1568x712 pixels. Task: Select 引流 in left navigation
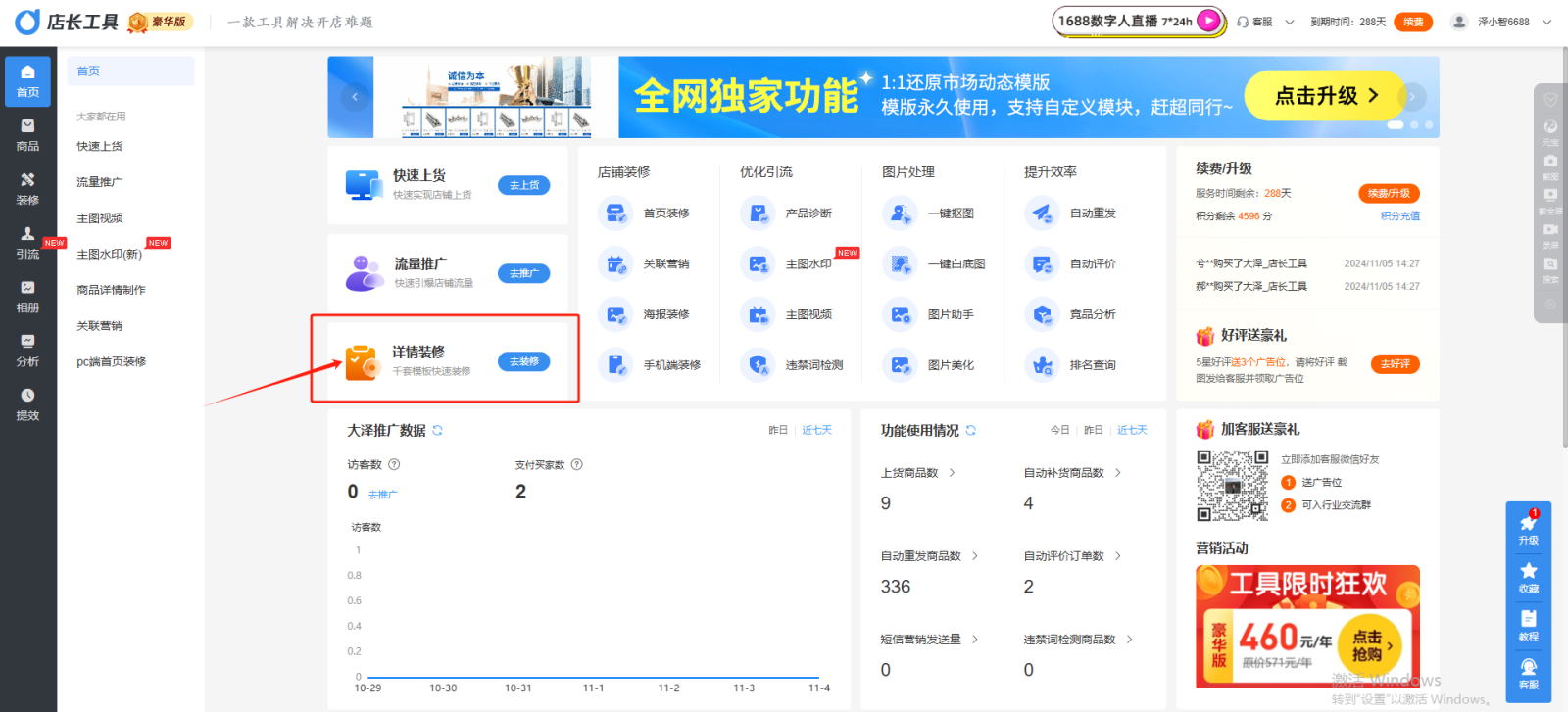[x=27, y=243]
